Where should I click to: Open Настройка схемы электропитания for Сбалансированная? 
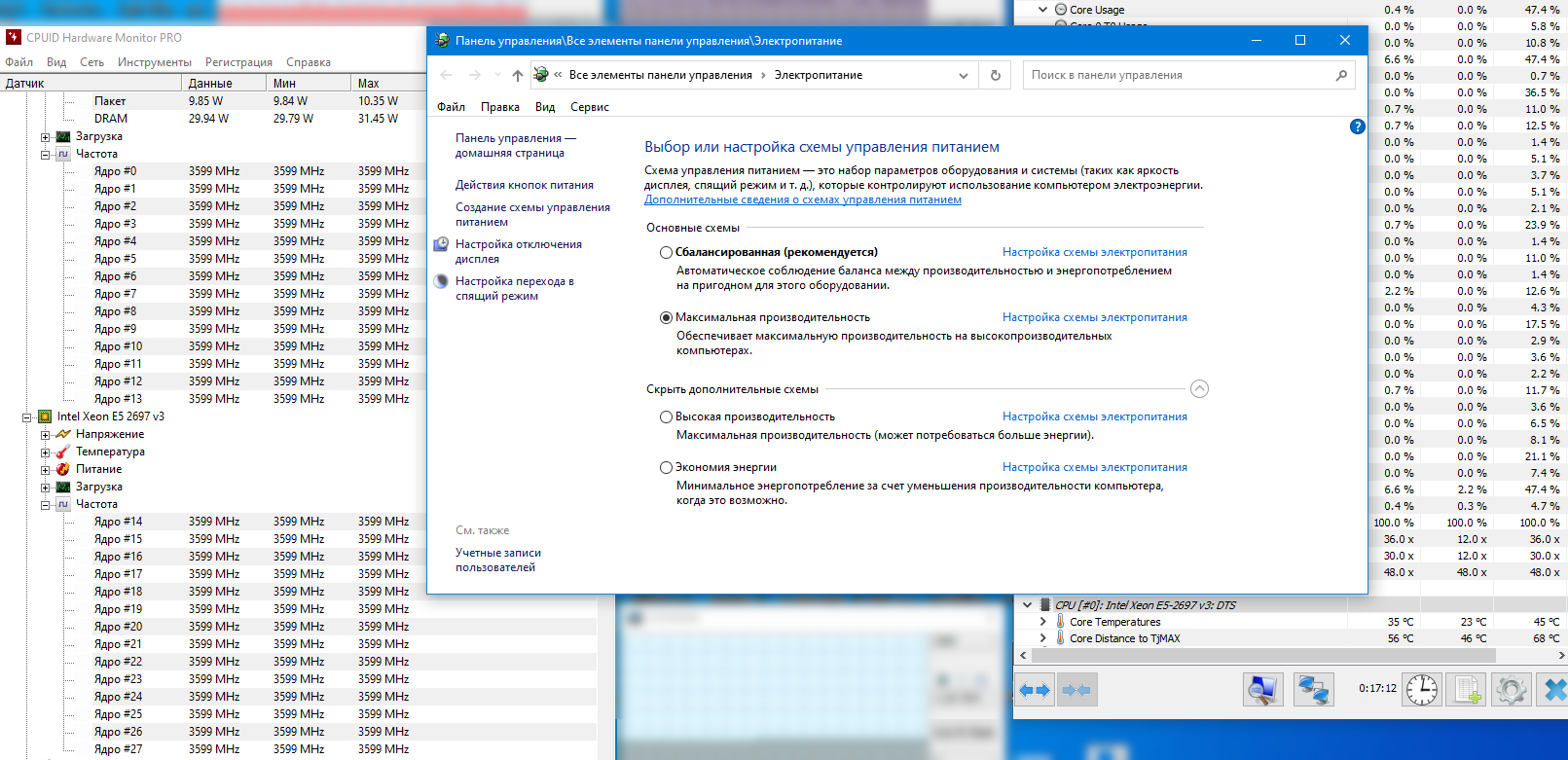point(1095,252)
